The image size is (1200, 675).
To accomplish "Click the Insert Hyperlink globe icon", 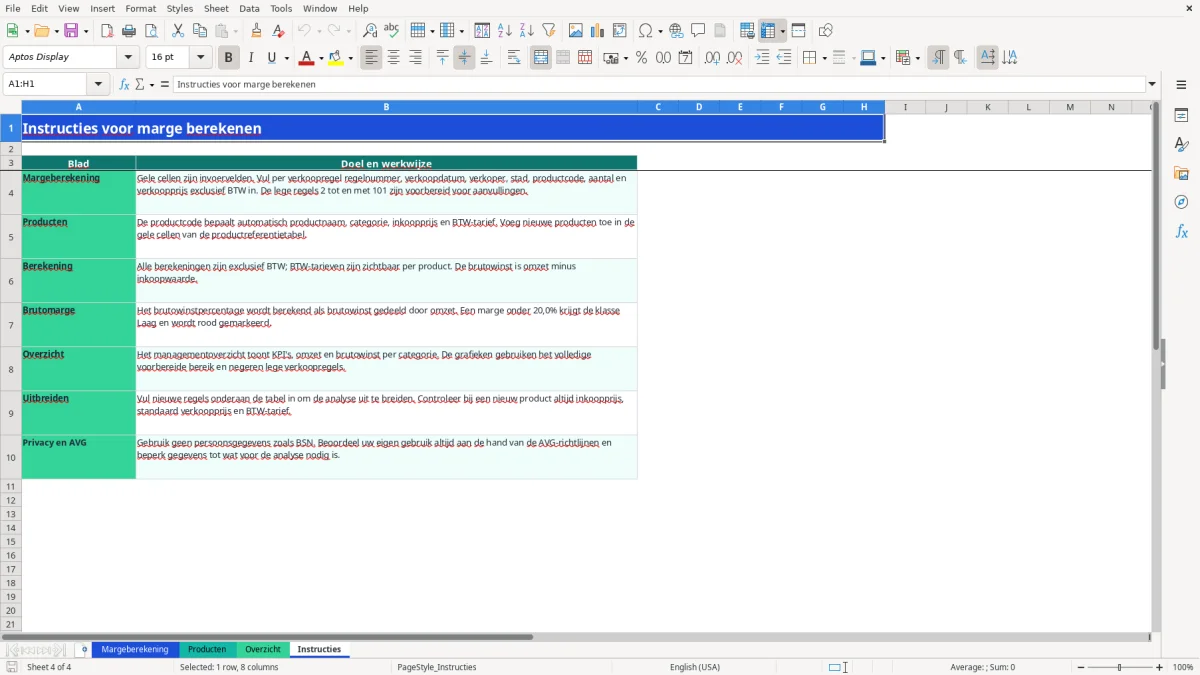I will [x=676, y=31].
